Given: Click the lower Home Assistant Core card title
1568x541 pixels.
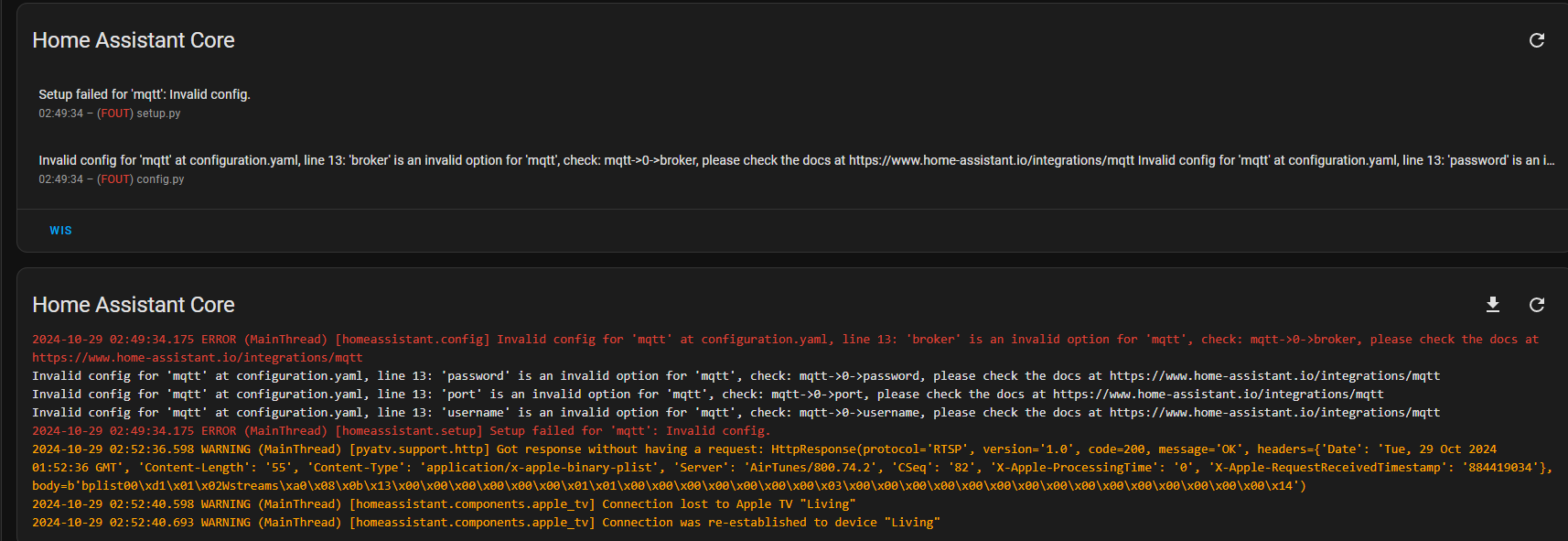Looking at the screenshot, I should point(134,305).
